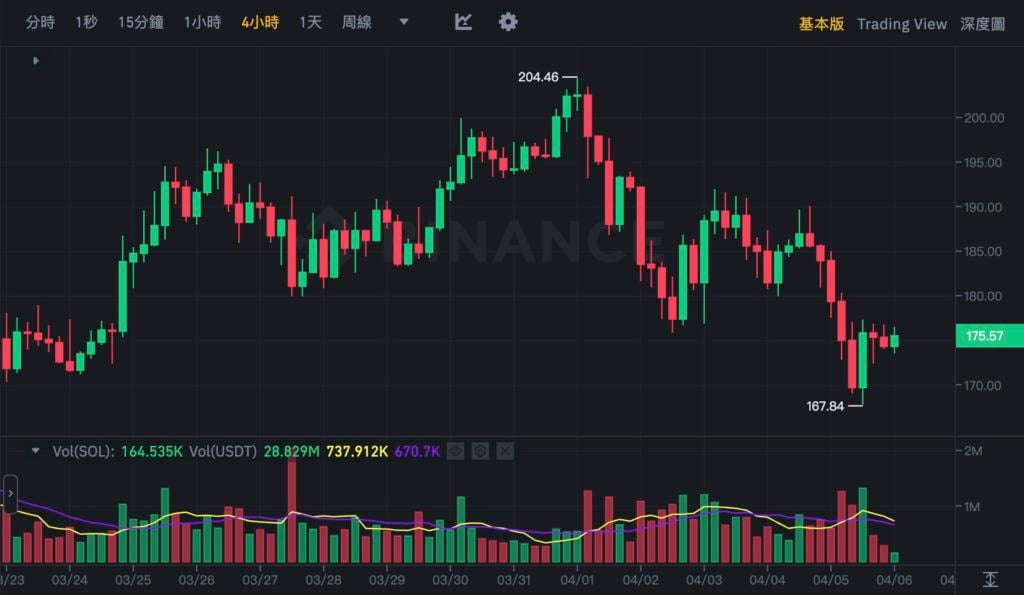Image resolution: width=1024 pixels, height=595 pixels.
Task: Switch to the 基本版 chart tab
Action: (x=821, y=24)
